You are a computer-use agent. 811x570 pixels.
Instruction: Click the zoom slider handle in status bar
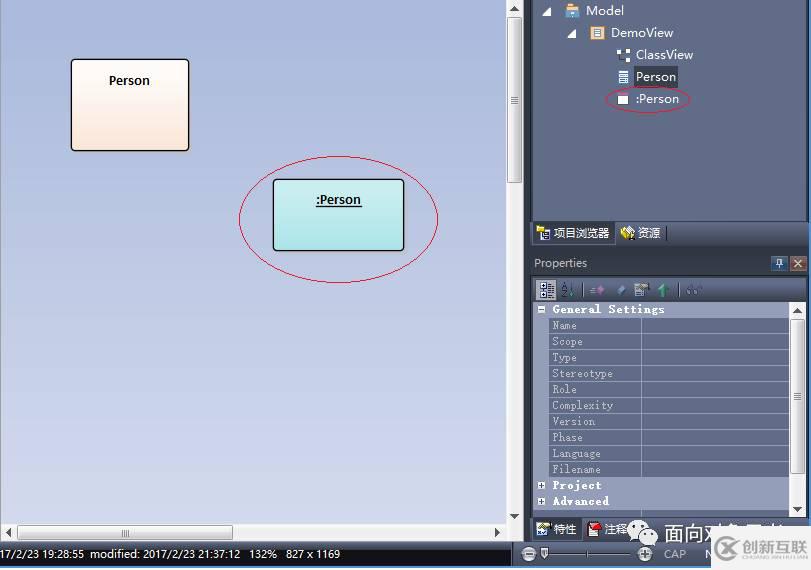544,553
